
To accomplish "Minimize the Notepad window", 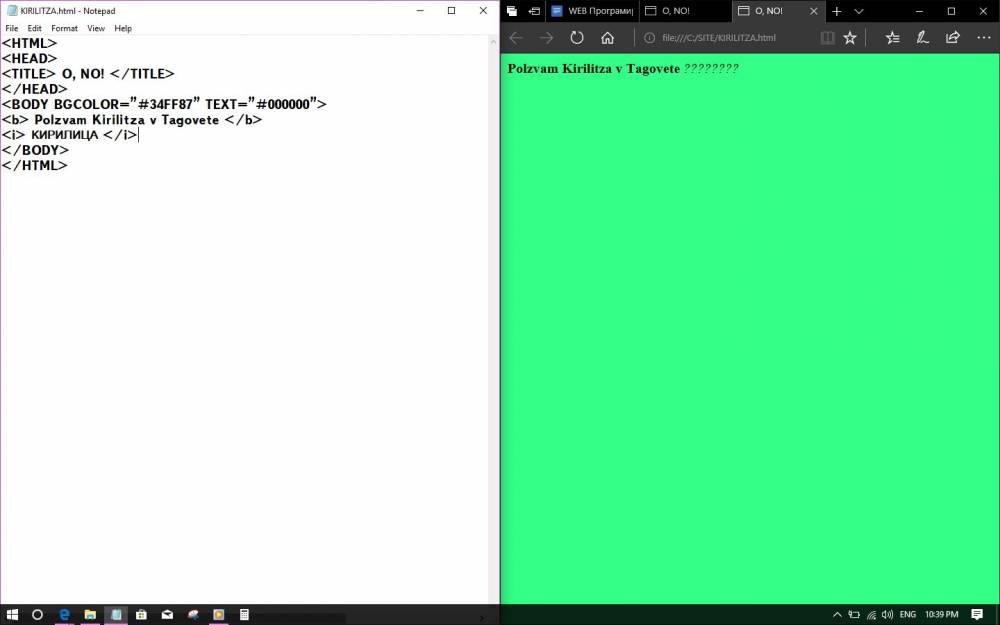I will 420,11.
